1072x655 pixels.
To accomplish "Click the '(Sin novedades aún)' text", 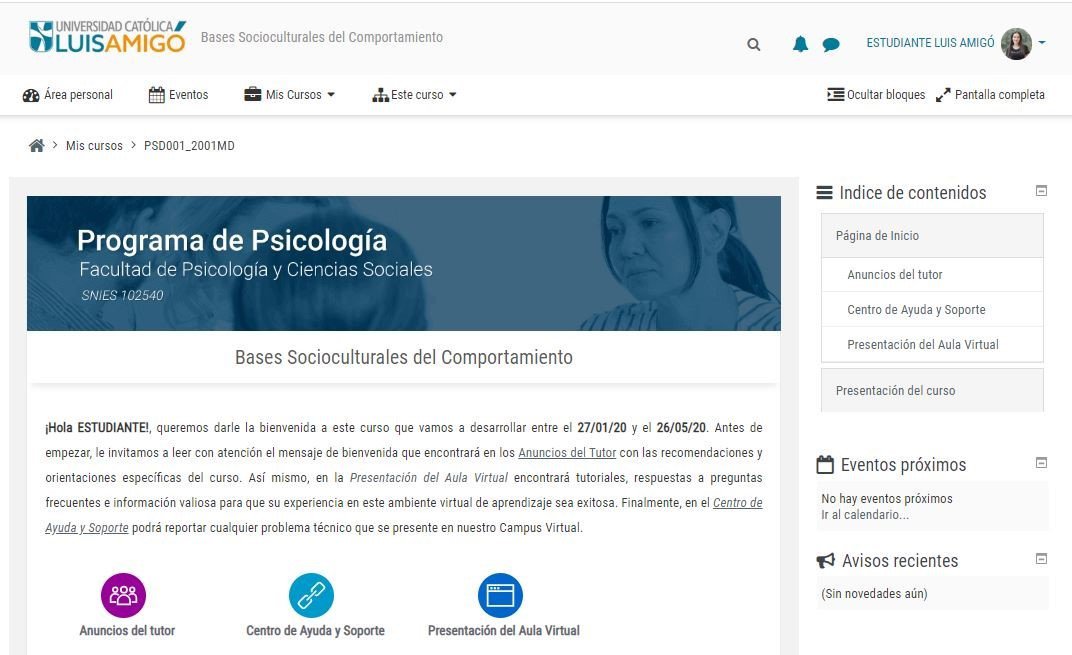I will pos(874,593).
